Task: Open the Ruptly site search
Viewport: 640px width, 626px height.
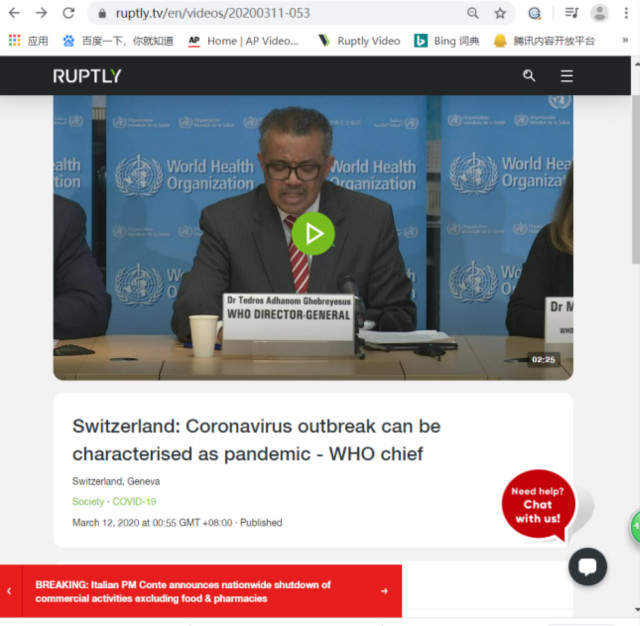Action: (x=529, y=76)
